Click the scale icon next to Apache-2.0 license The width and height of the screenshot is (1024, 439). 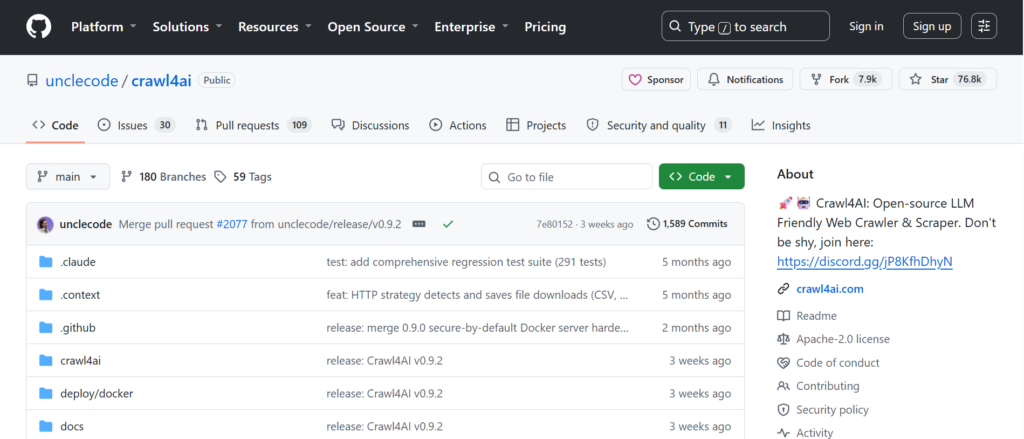point(783,339)
